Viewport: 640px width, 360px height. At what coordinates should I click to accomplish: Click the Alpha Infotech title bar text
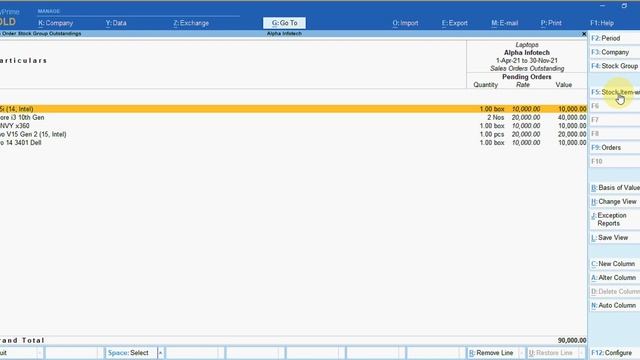(x=284, y=34)
